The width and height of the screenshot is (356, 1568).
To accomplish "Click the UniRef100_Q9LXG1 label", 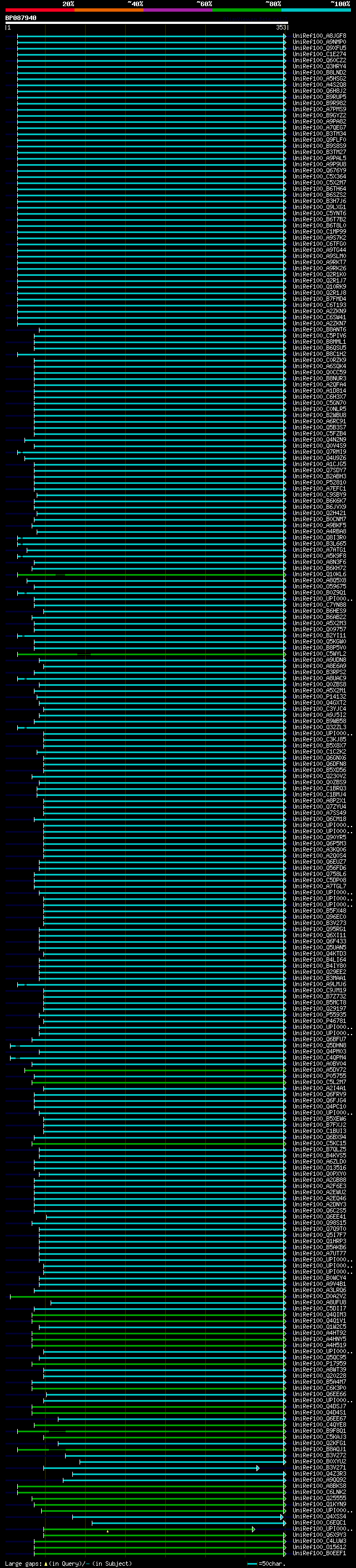I will click(319, 207).
